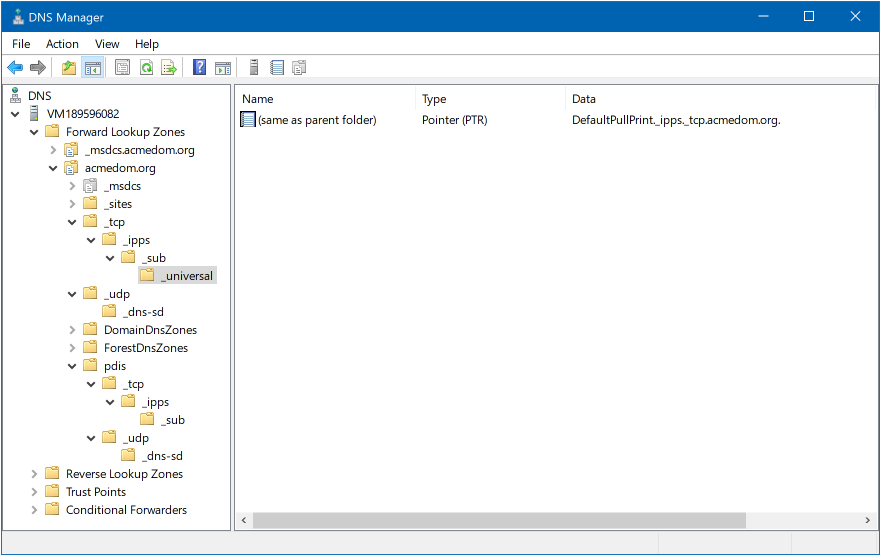881x557 pixels.
Task: Click the green Refresh toolbar icon
Action: tap(146, 68)
